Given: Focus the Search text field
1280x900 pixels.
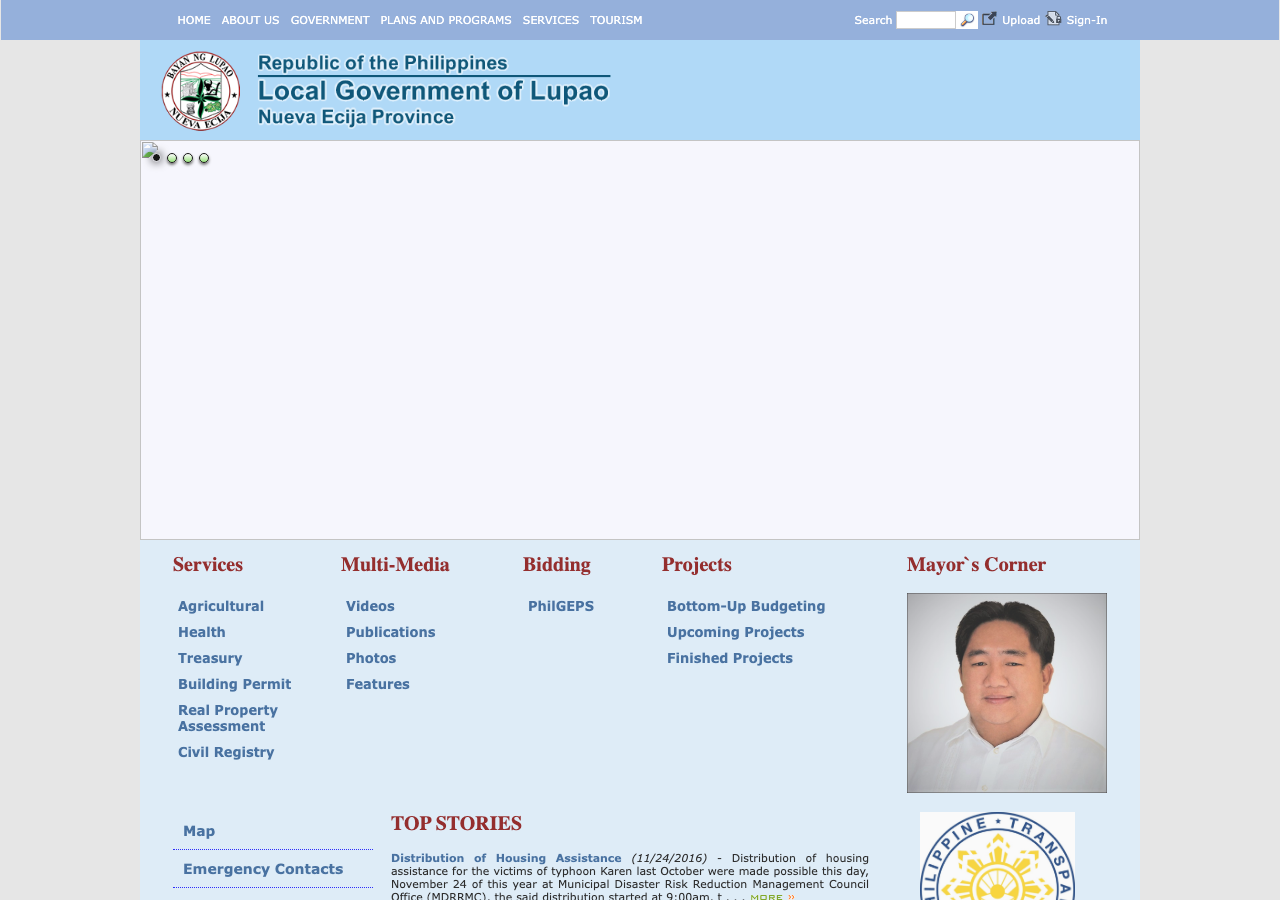Looking at the screenshot, I should coord(926,20).
